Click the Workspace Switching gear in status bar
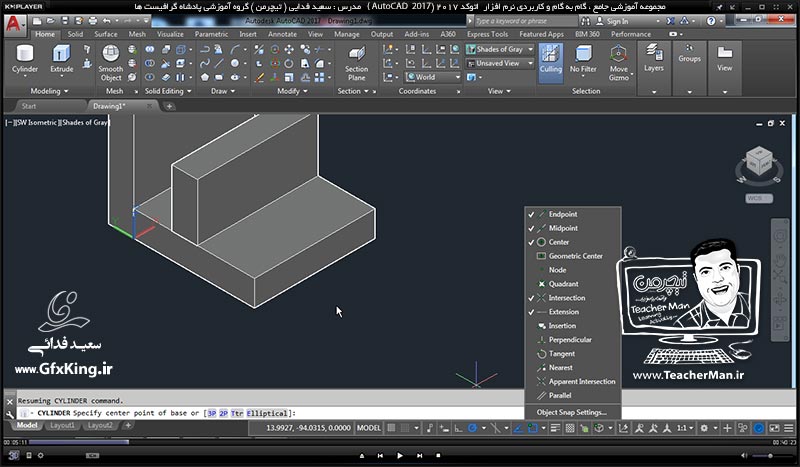 click(704, 428)
